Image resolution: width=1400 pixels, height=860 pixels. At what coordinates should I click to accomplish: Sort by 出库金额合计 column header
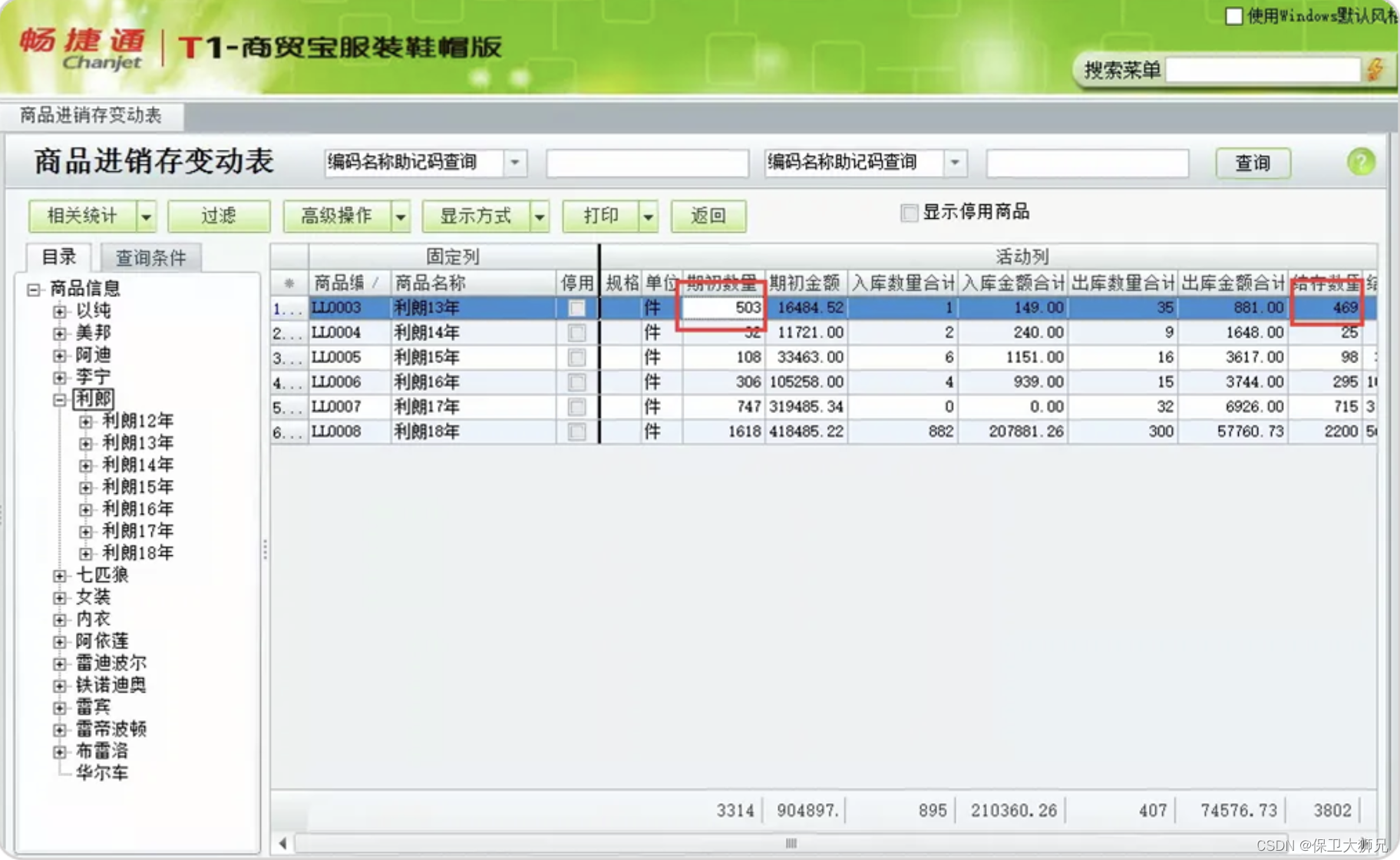pos(1233,283)
